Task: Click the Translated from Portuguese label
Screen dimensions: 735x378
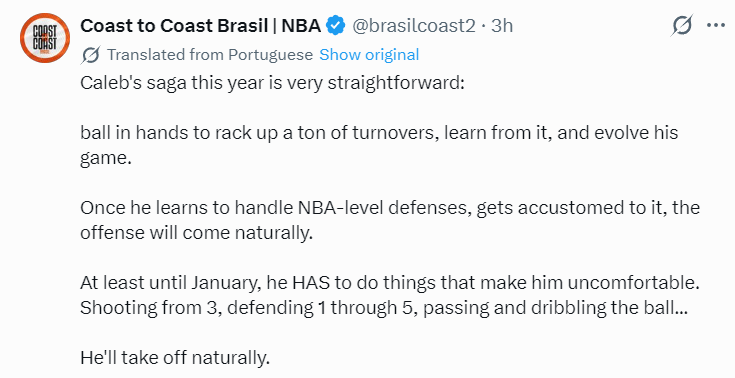Action: 210,55
